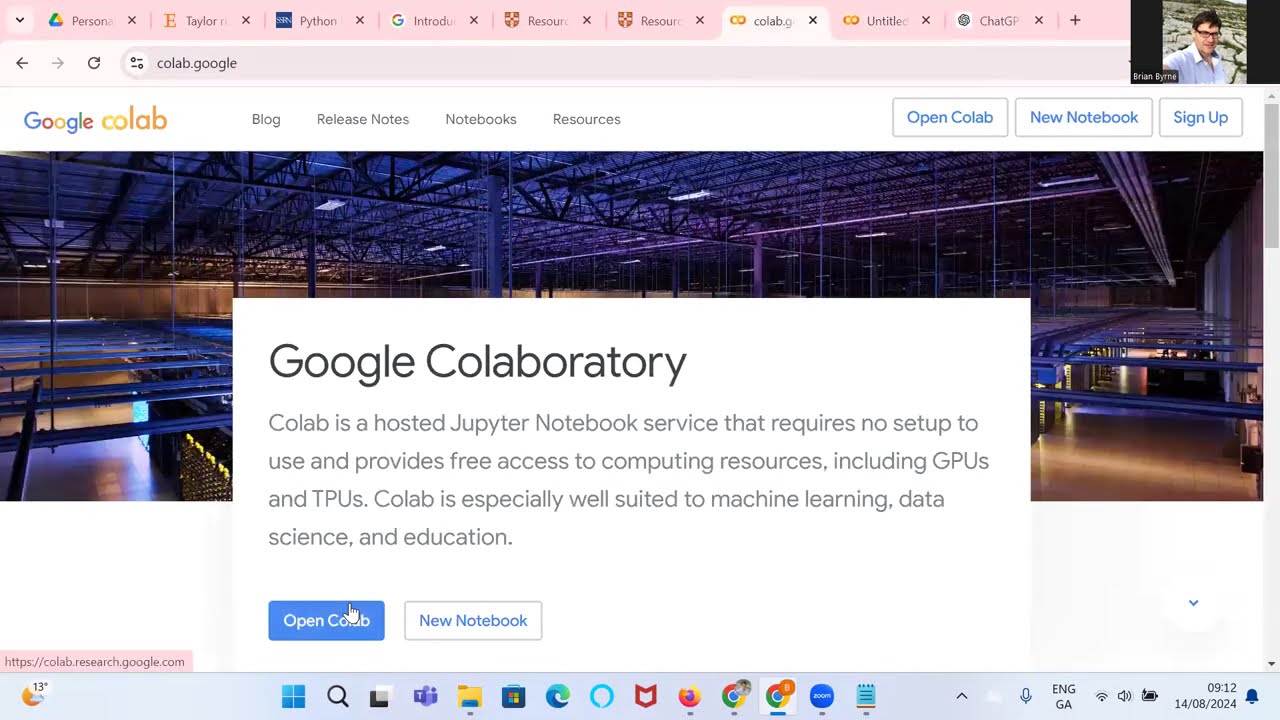The width and height of the screenshot is (1280, 720).
Task: Launch Firefox from the taskbar
Action: (689, 696)
